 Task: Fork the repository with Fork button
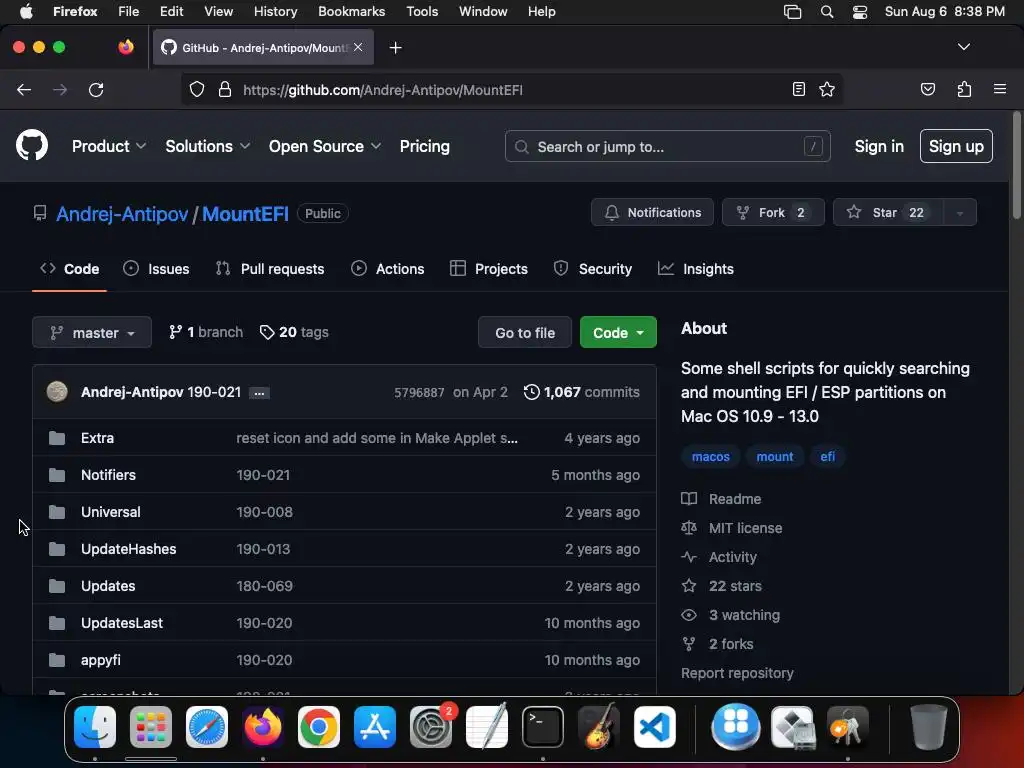tap(773, 213)
